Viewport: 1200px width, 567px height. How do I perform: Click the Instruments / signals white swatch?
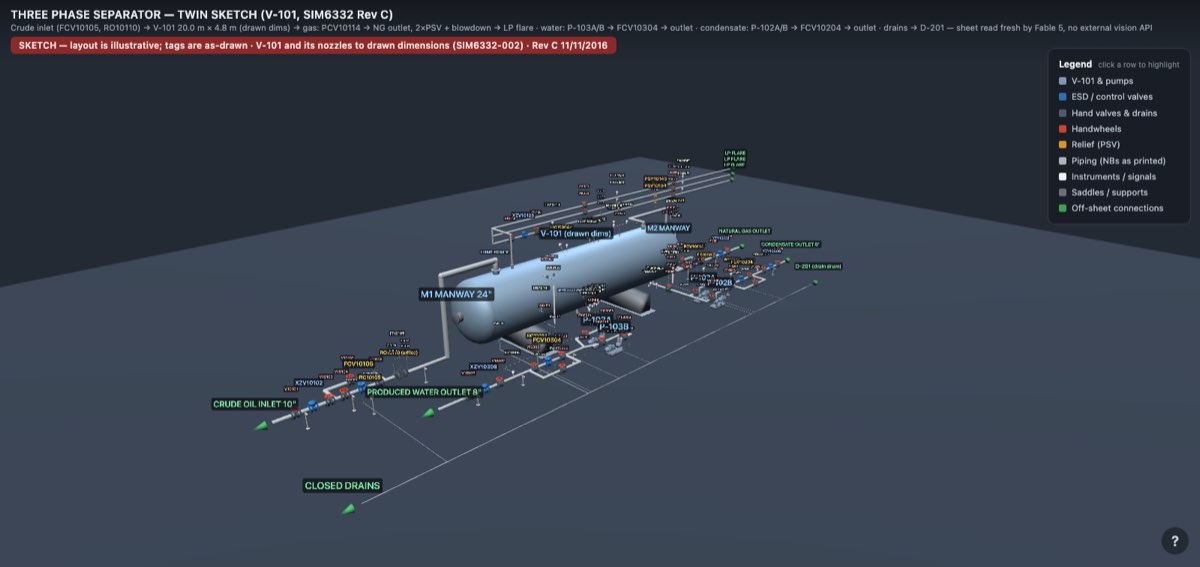point(1063,176)
